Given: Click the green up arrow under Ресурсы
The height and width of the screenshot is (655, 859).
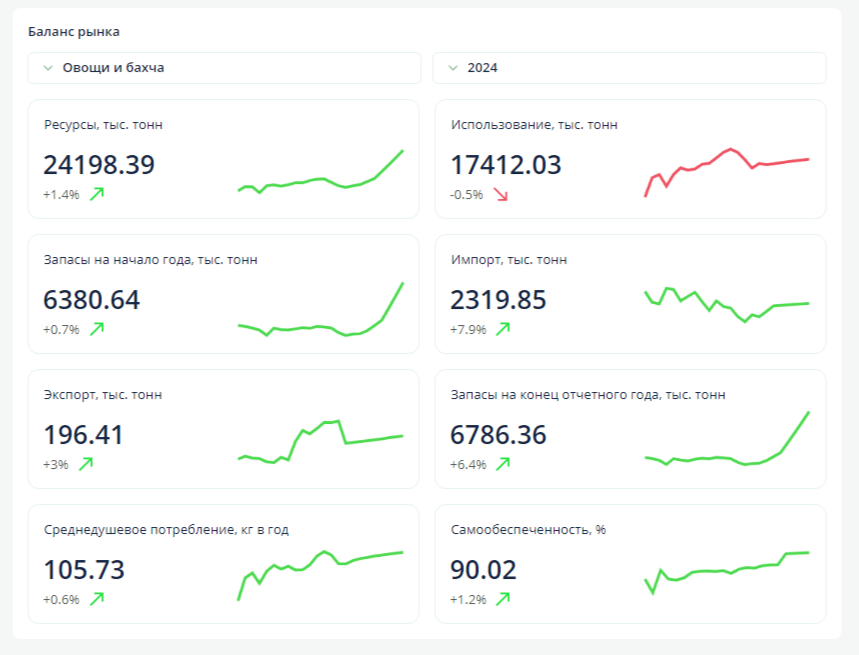Looking at the screenshot, I should (x=97, y=194).
